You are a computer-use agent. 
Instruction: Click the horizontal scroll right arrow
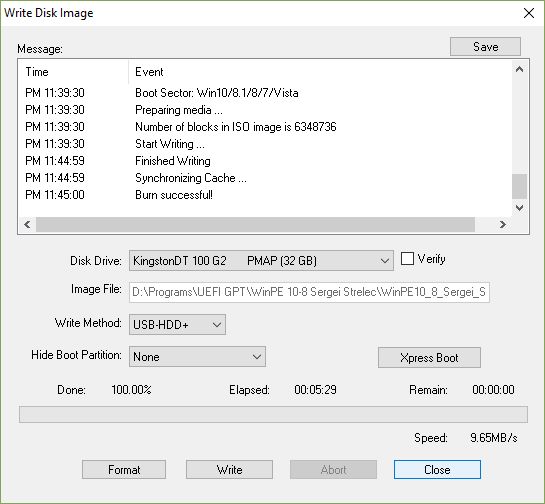click(x=503, y=225)
